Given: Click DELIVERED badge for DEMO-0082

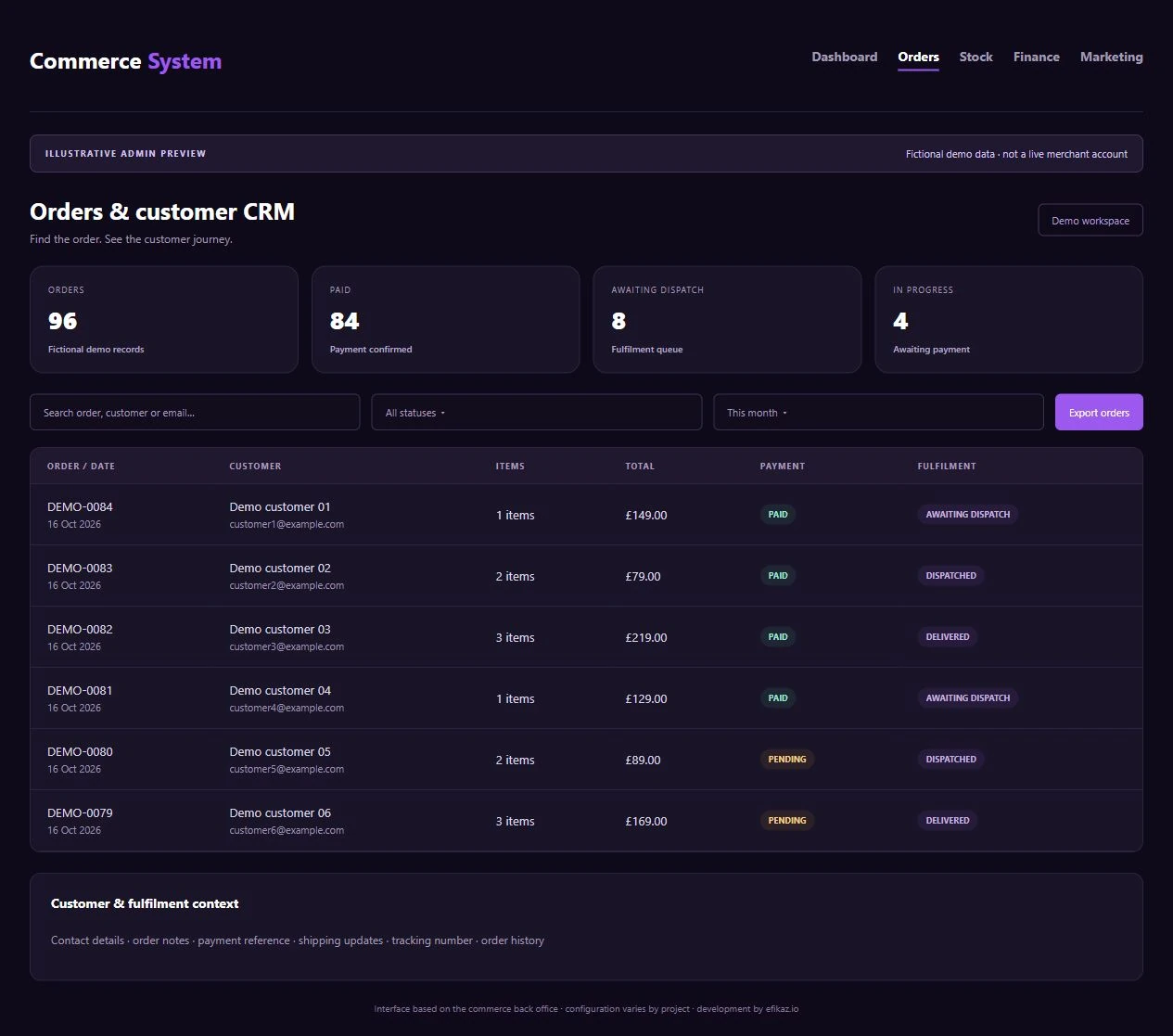Looking at the screenshot, I should click(x=948, y=637).
